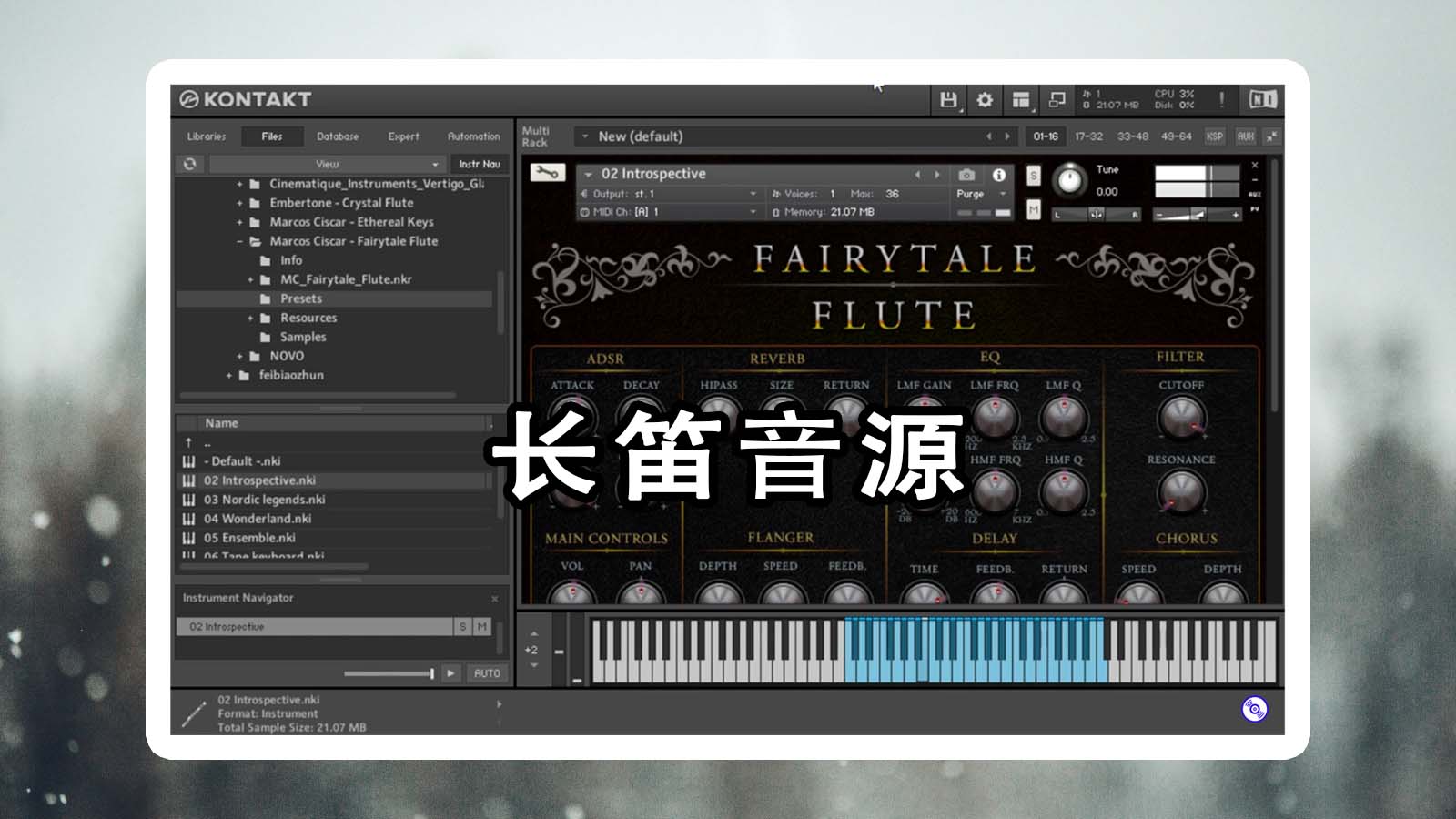Viewport: 1456px width, 819px height.
Task: Click the Tune knob
Action: click(1069, 180)
